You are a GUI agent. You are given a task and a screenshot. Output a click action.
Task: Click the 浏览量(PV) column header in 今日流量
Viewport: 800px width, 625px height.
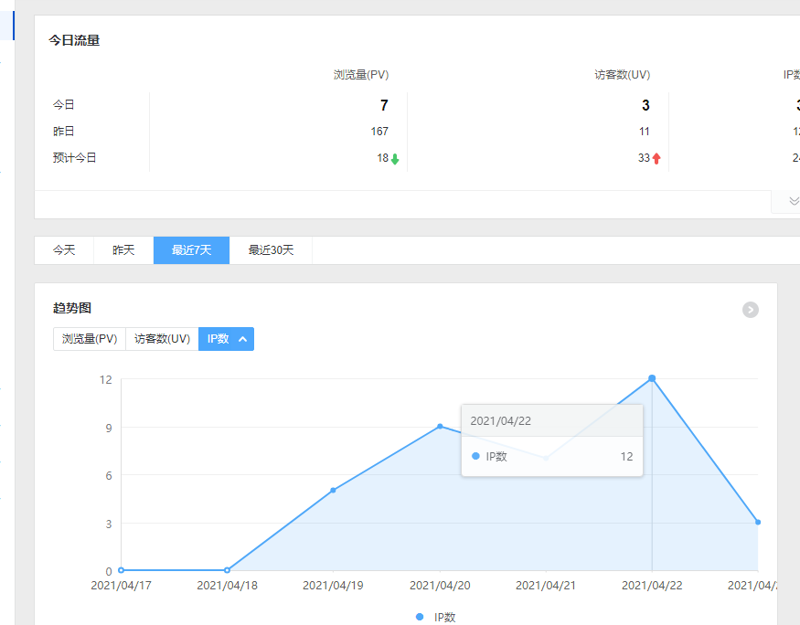361,75
